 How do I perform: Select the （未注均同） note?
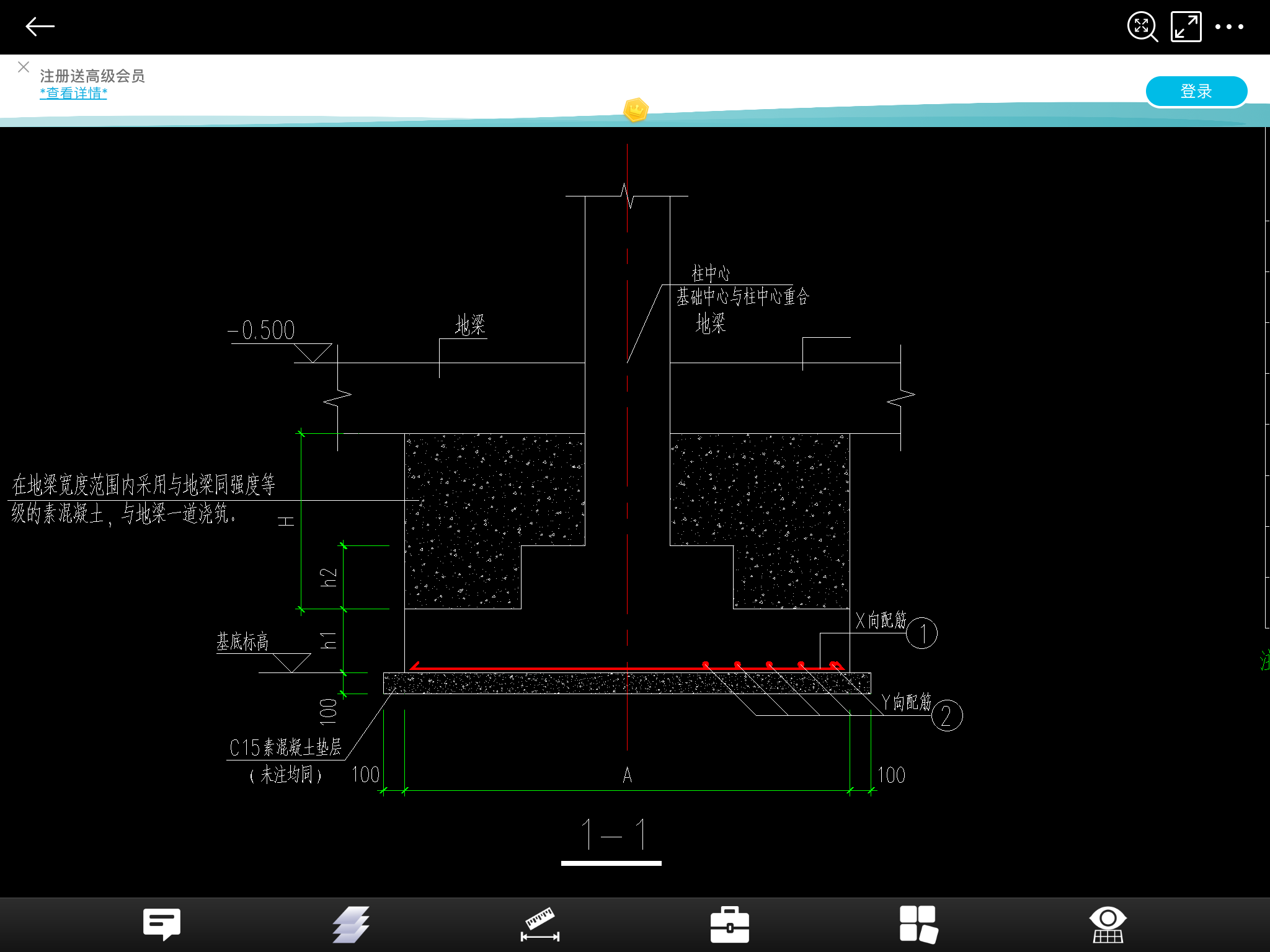pyautogui.click(x=286, y=775)
